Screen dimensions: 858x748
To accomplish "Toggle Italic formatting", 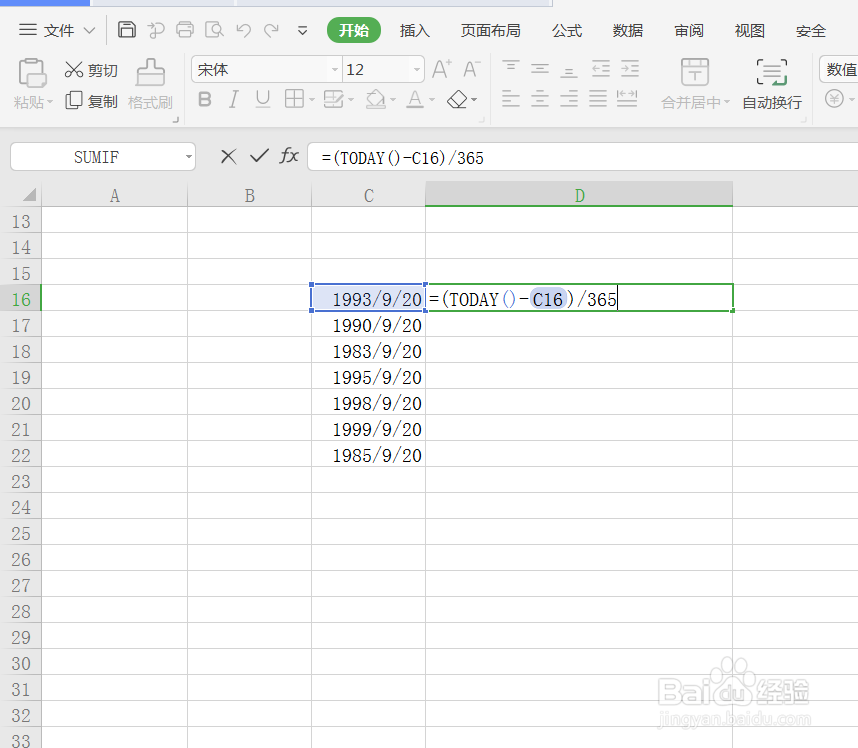I will [x=234, y=100].
